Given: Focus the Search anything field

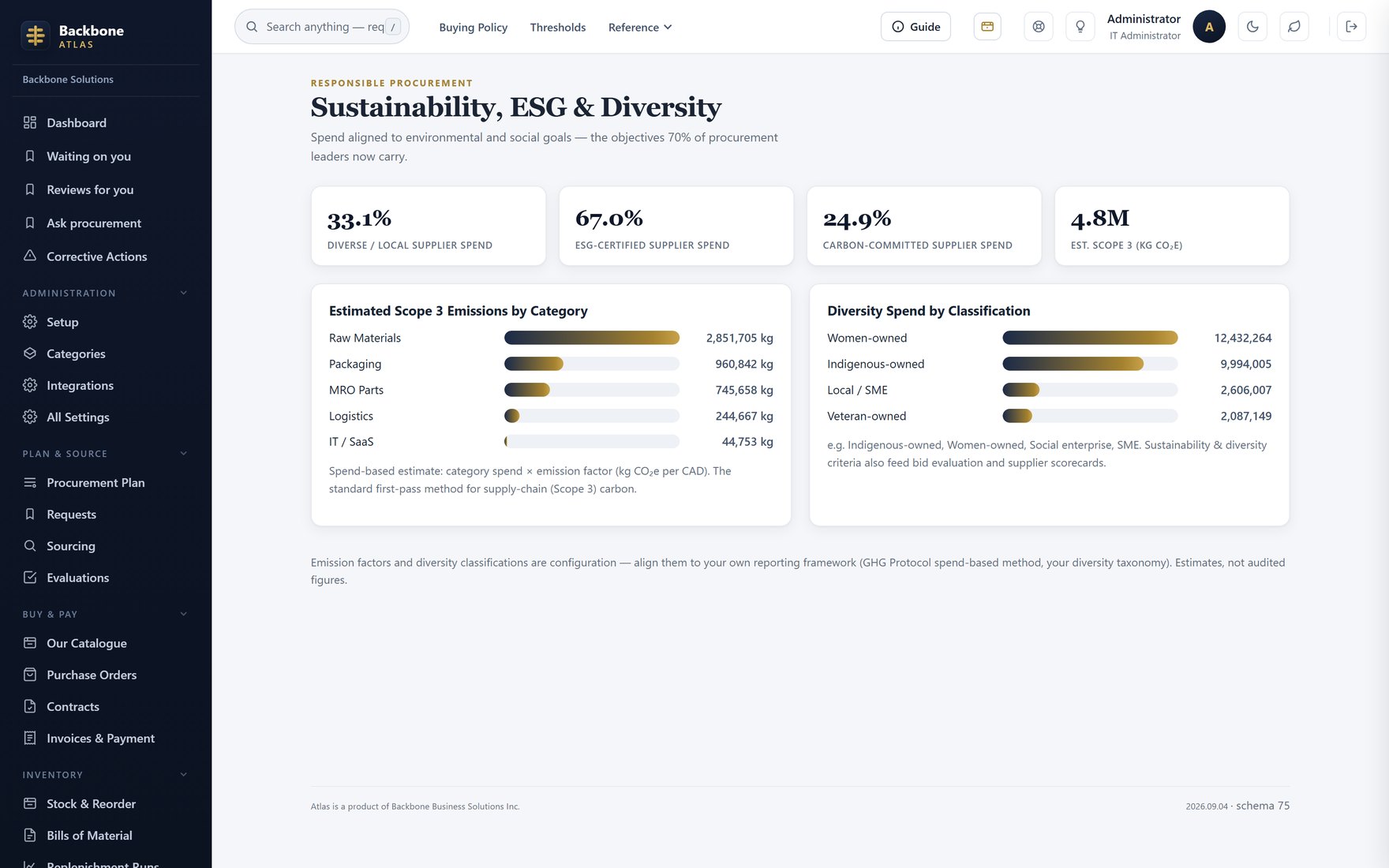Looking at the screenshot, I should 322,27.
